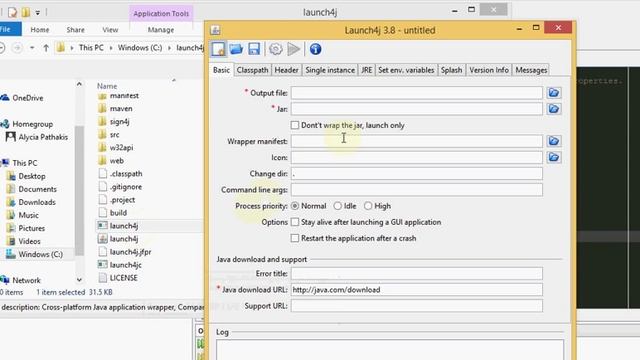Switch to Header tab

(x=286, y=70)
